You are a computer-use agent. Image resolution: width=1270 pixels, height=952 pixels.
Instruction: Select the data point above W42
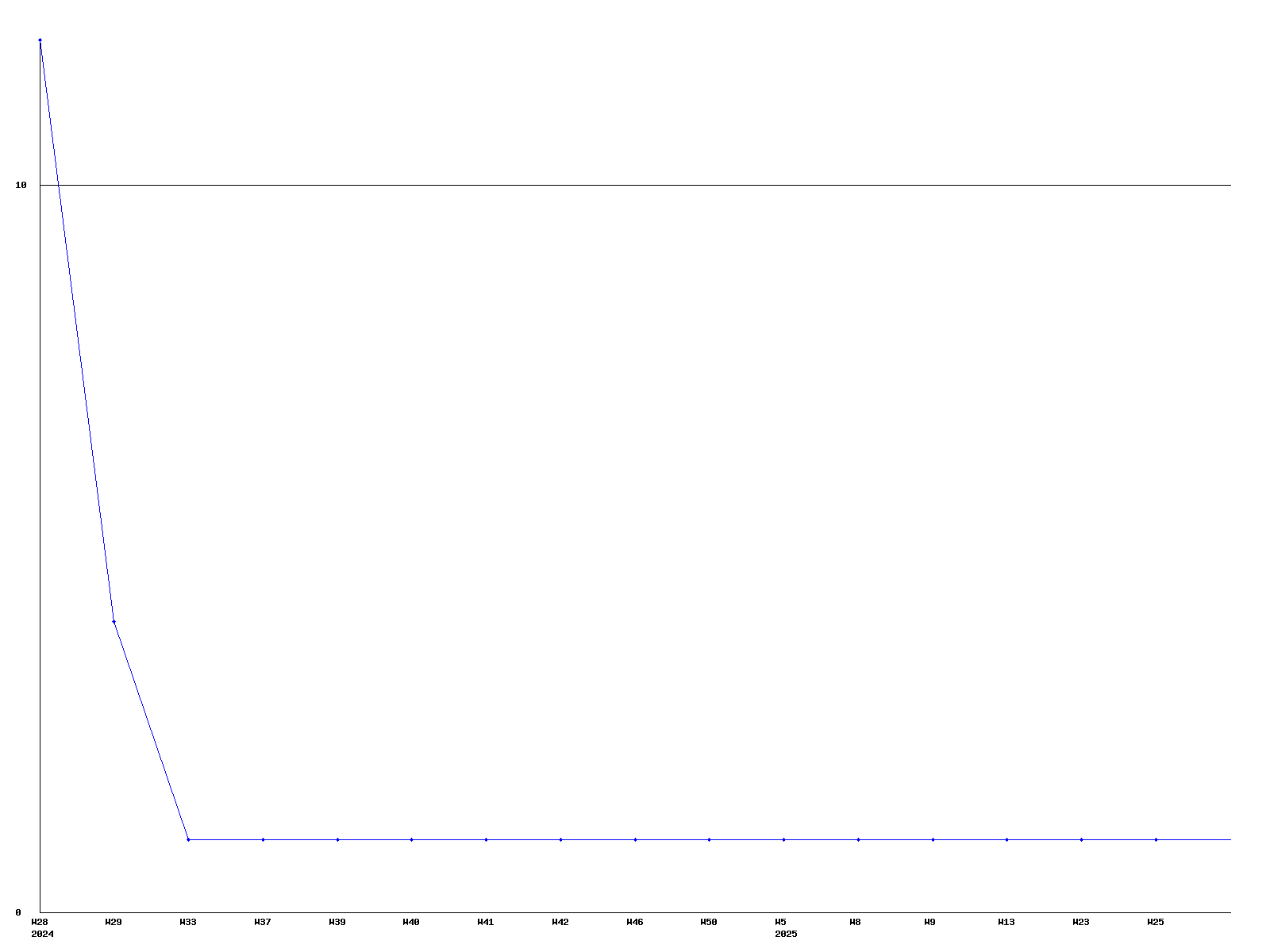pos(560,839)
